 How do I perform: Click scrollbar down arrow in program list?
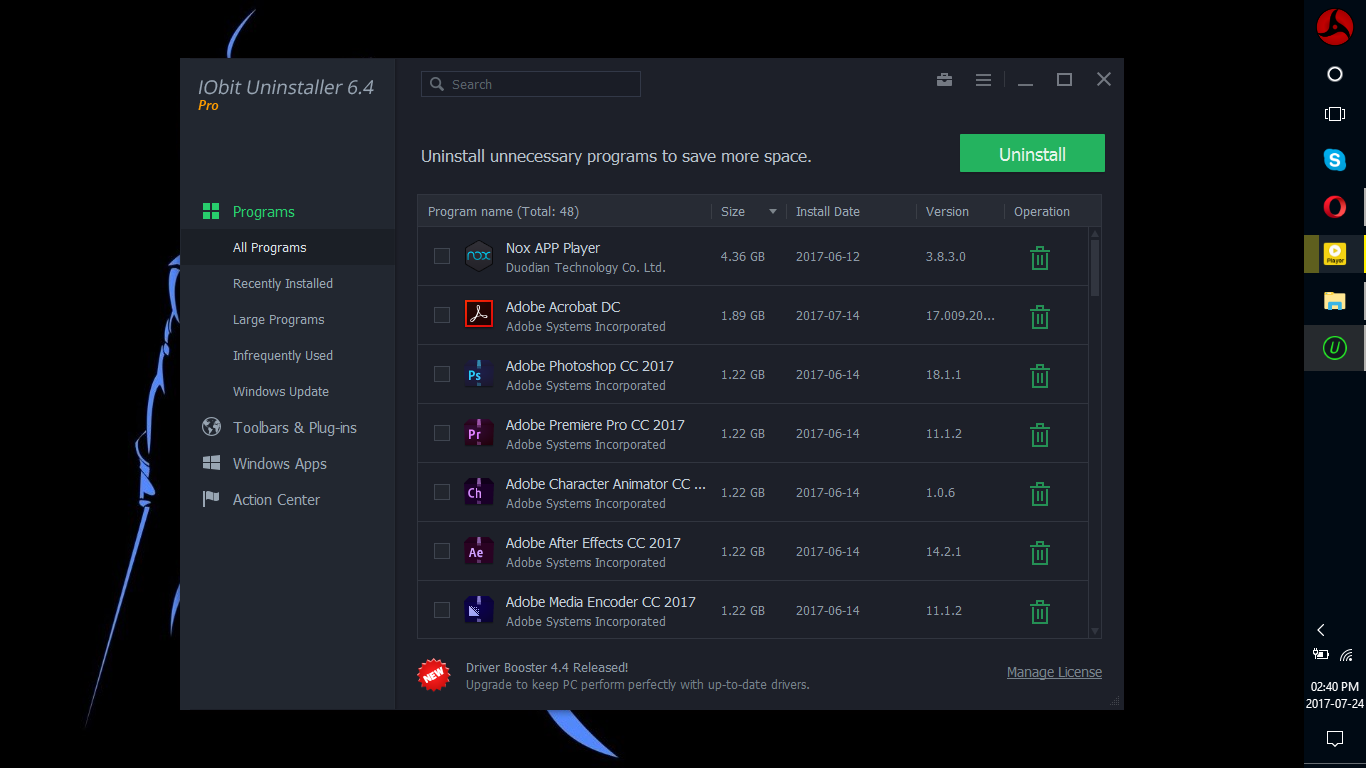(x=1095, y=631)
